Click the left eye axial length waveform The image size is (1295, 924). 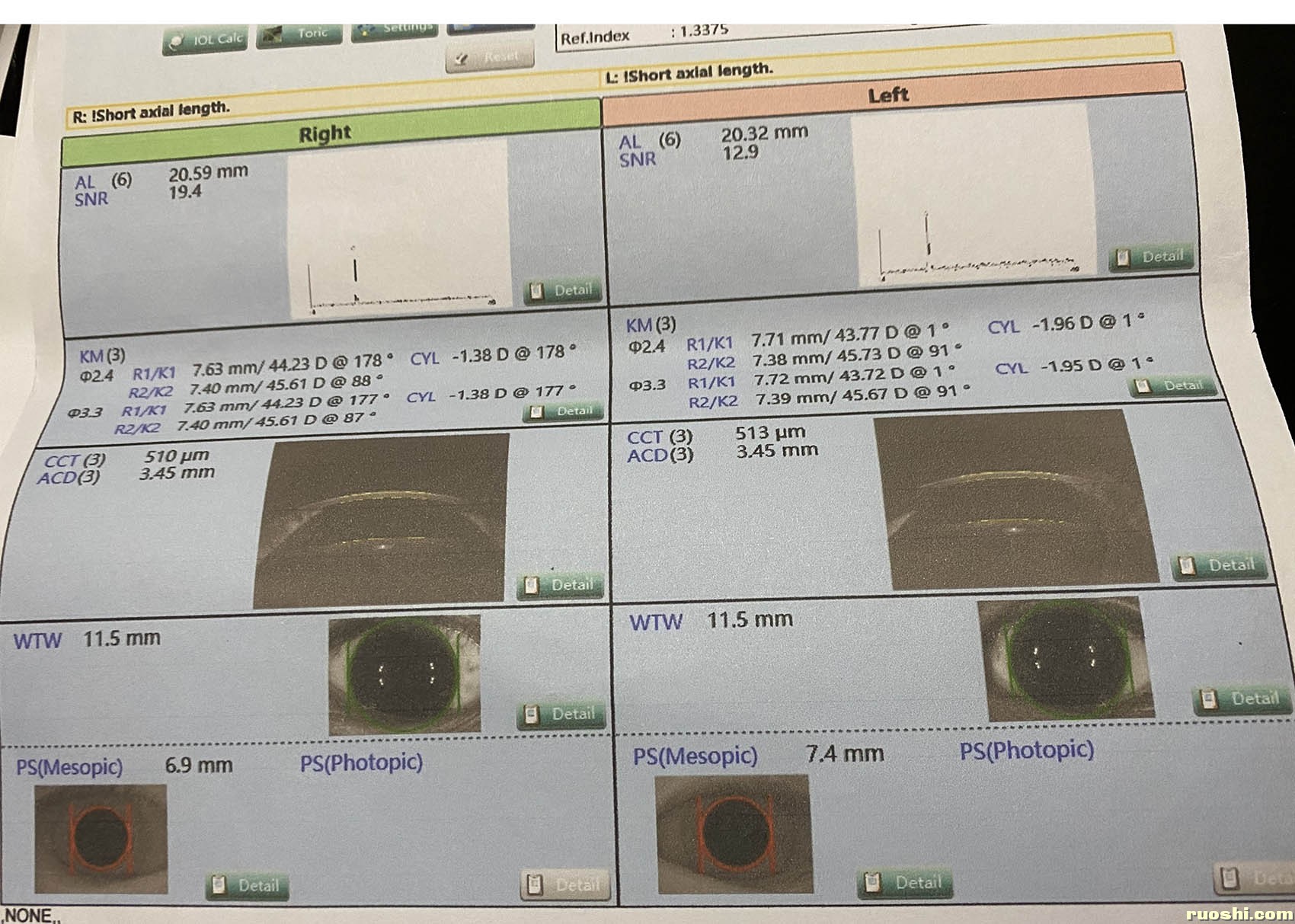point(974,196)
